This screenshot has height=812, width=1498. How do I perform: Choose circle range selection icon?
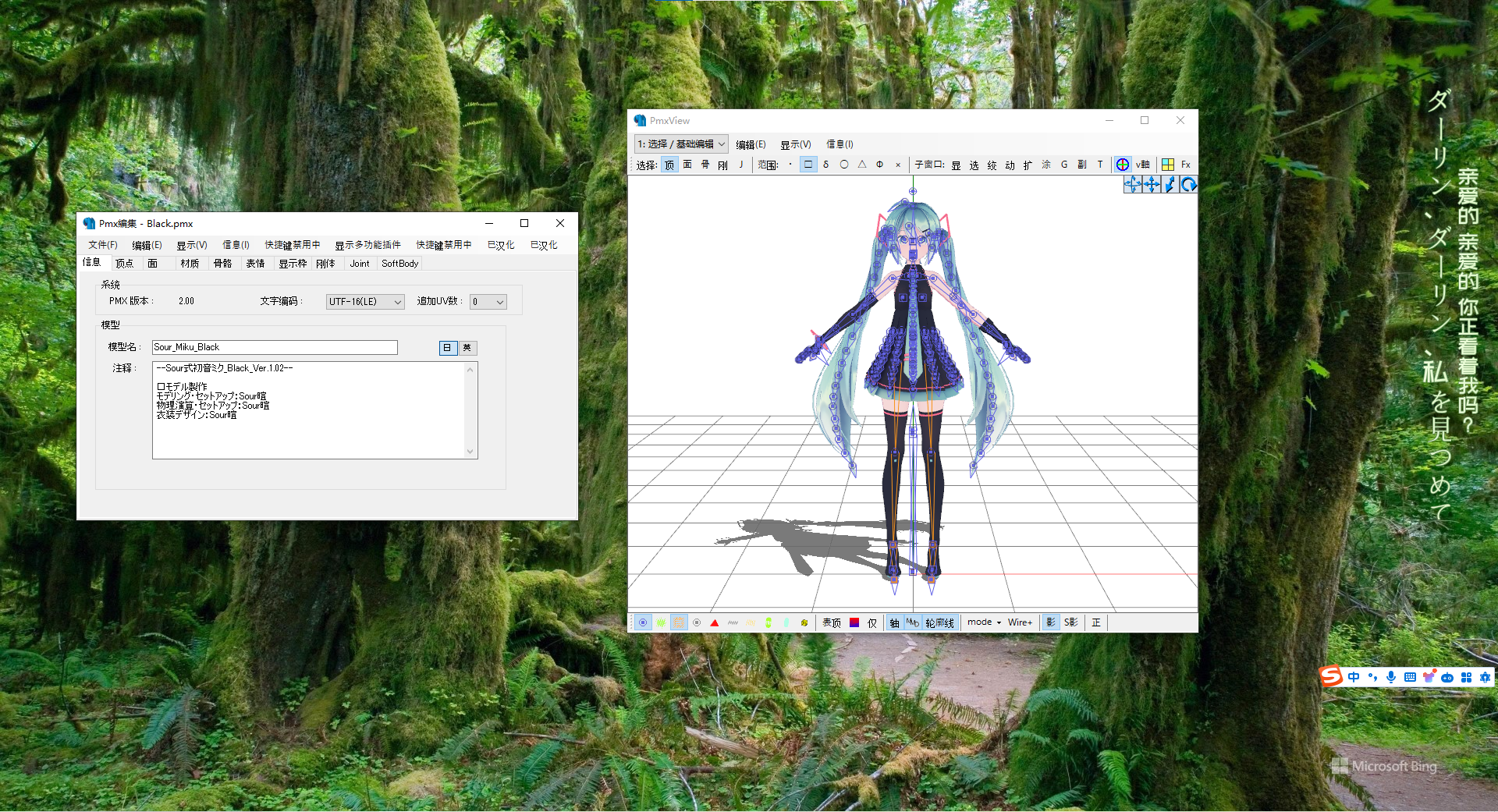[844, 165]
